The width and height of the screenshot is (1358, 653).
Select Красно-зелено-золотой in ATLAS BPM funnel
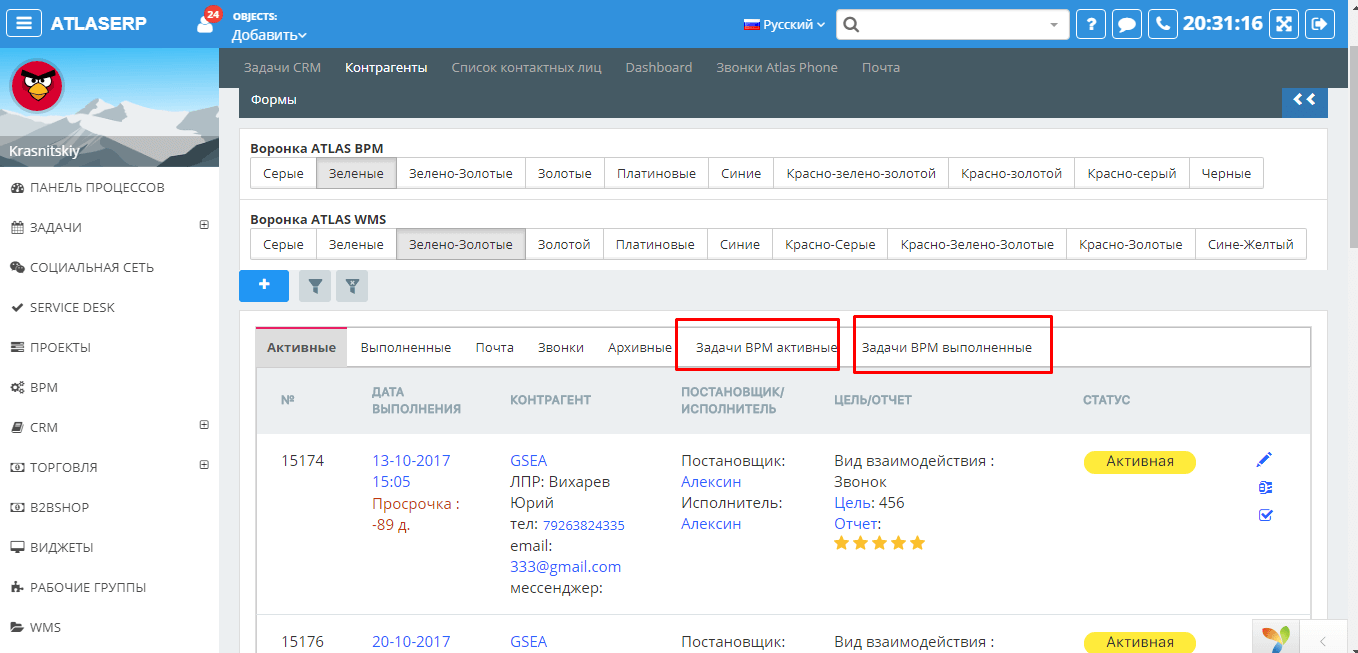[x=861, y=173]
